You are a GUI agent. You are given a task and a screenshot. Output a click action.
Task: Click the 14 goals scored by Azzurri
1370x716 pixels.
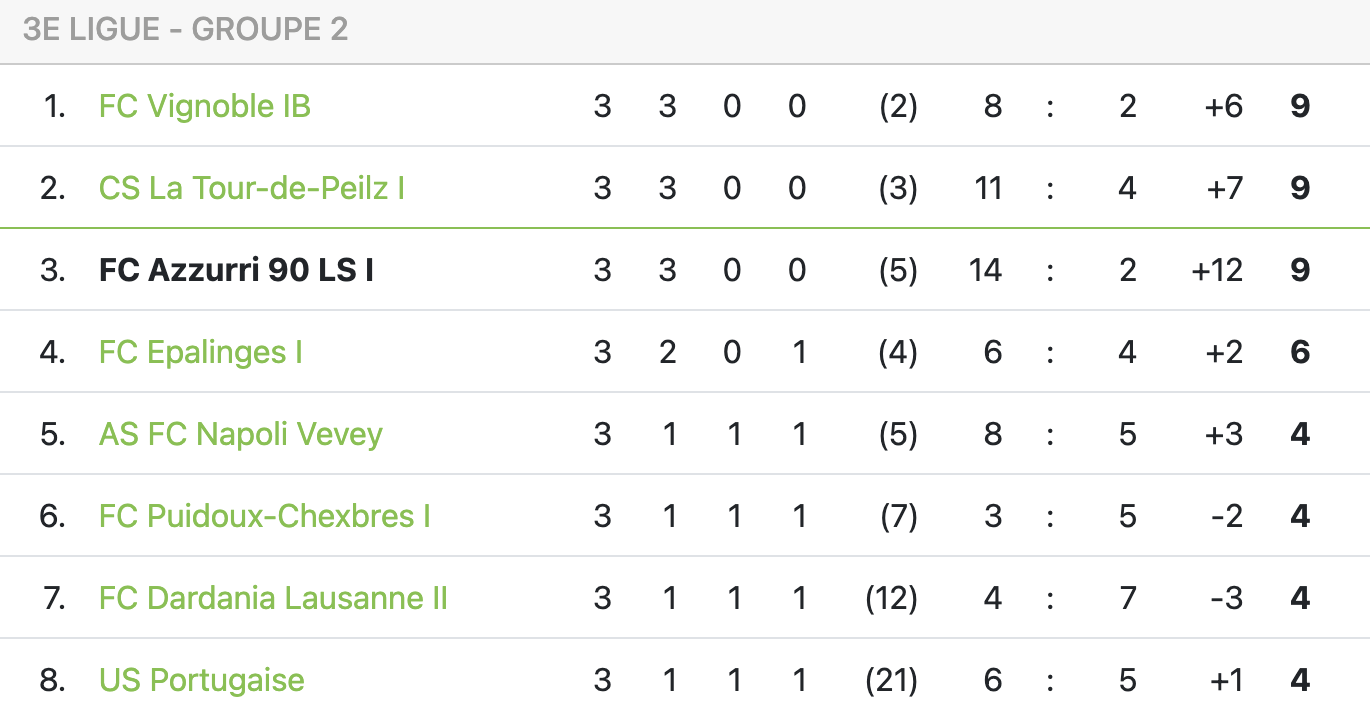click(x=985, y=270)
